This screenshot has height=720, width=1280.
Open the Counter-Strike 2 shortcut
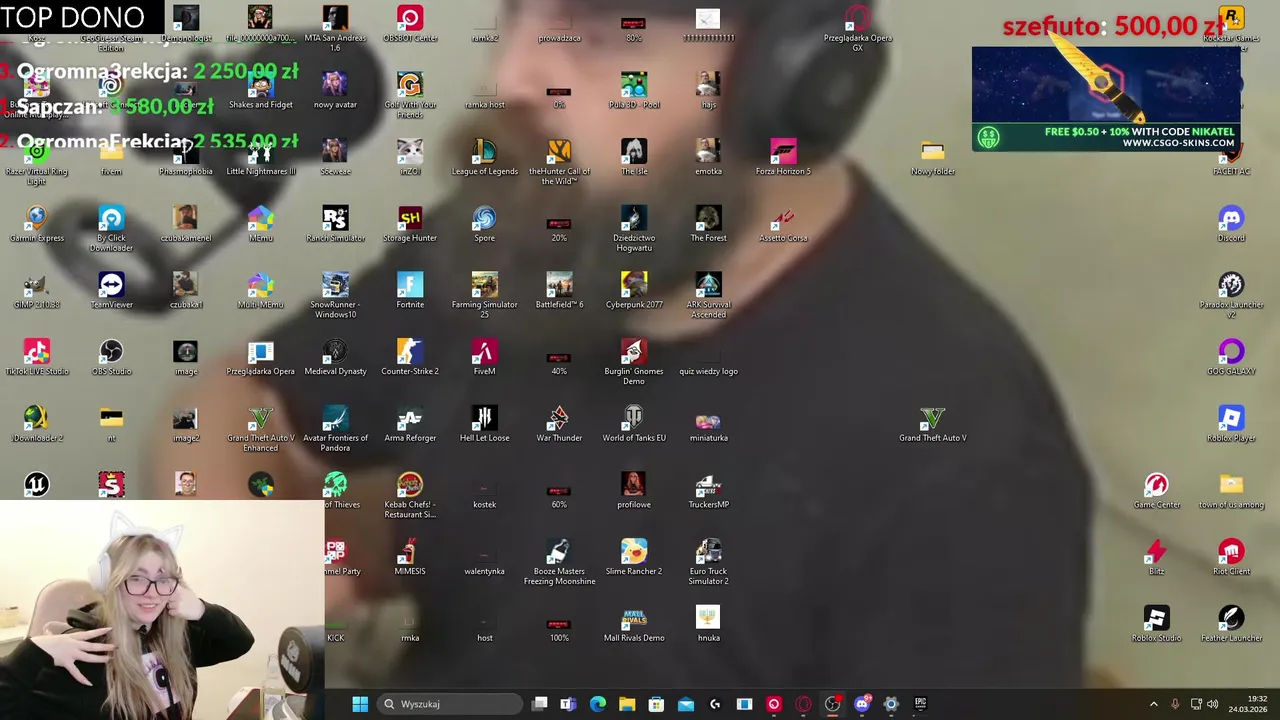pyautogui.click(x=410, y=357)
